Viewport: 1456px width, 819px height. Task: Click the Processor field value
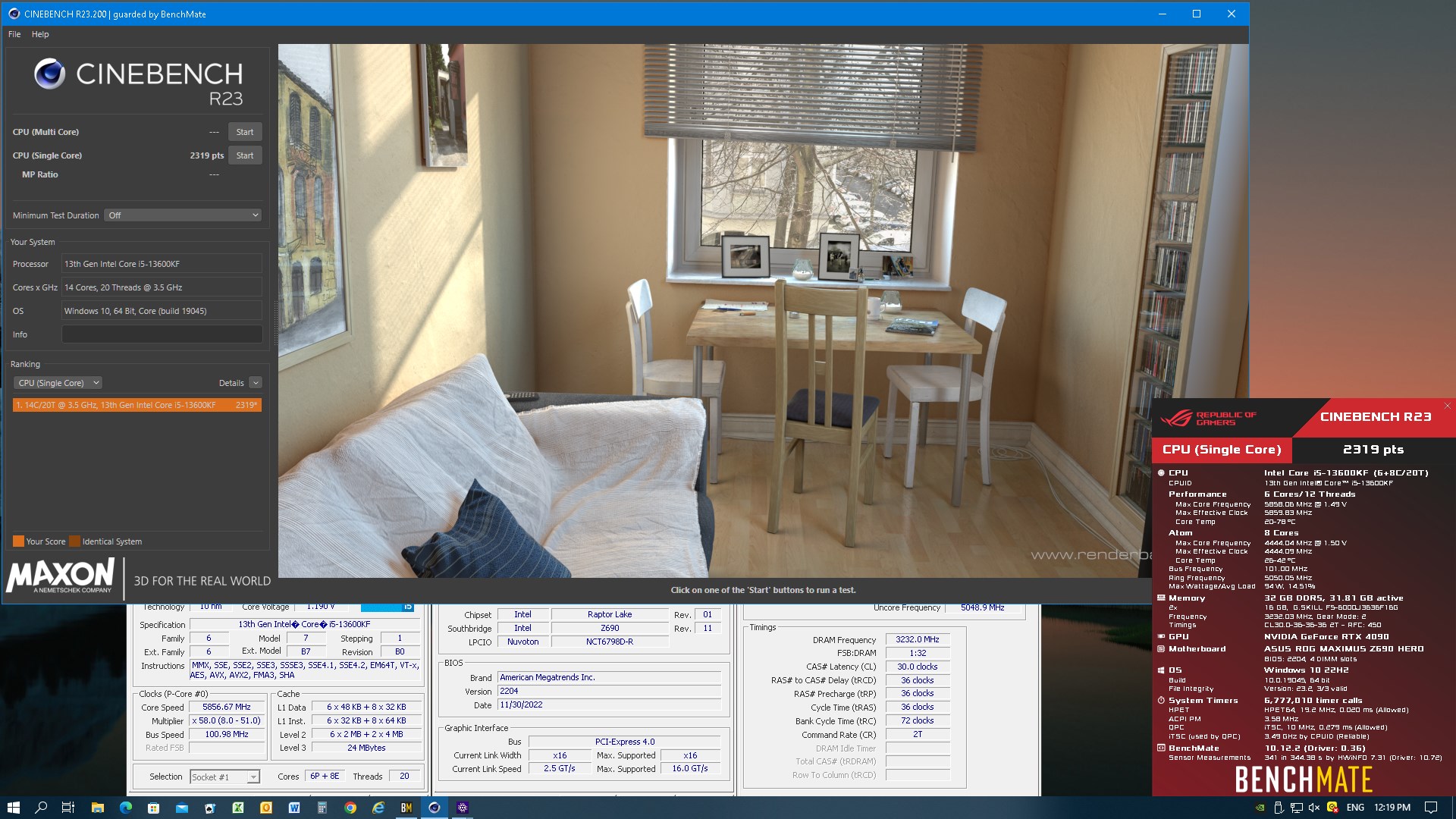162,264
